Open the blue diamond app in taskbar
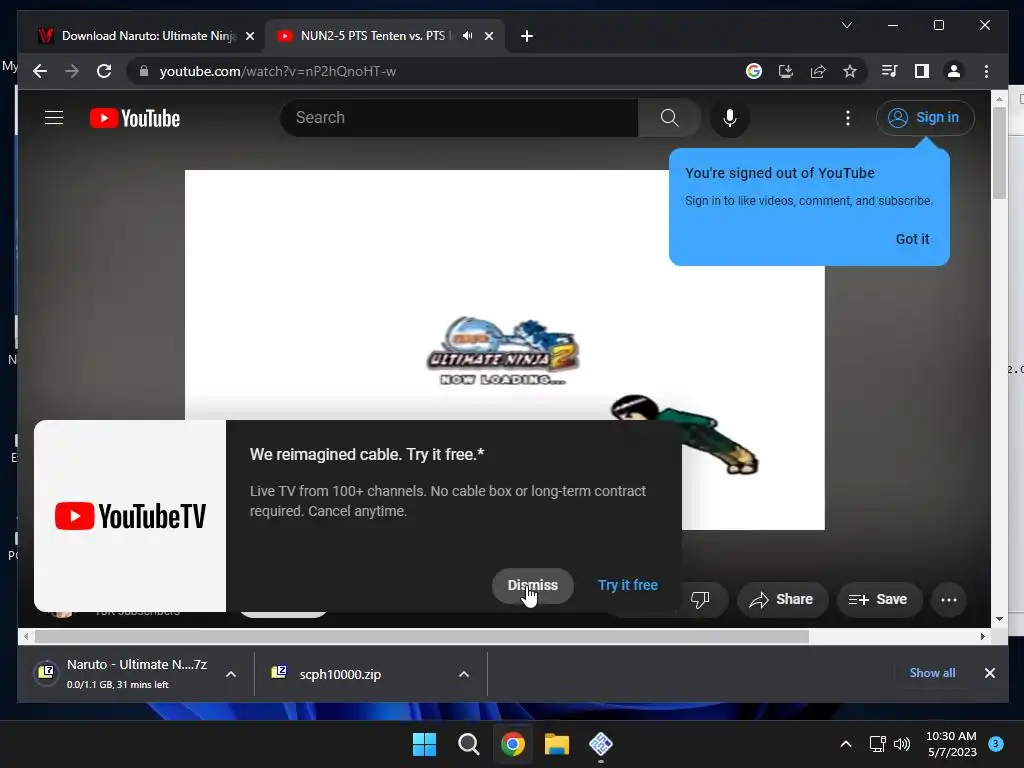This screenshot has width=1024, height=768. 601,744
